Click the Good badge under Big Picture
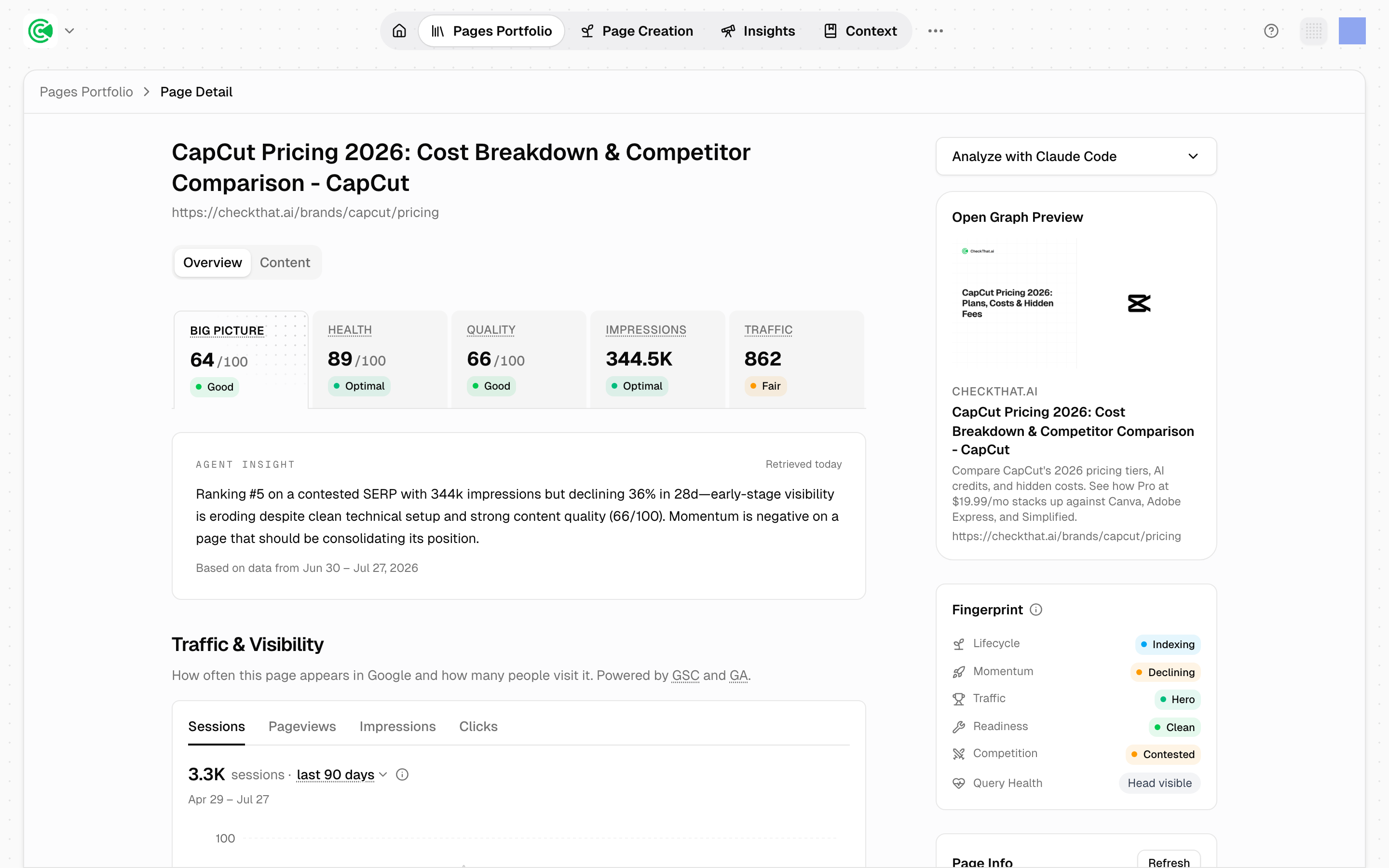Image resolution: width=1389 pixels, height=868 pixels. click(215, 387)
